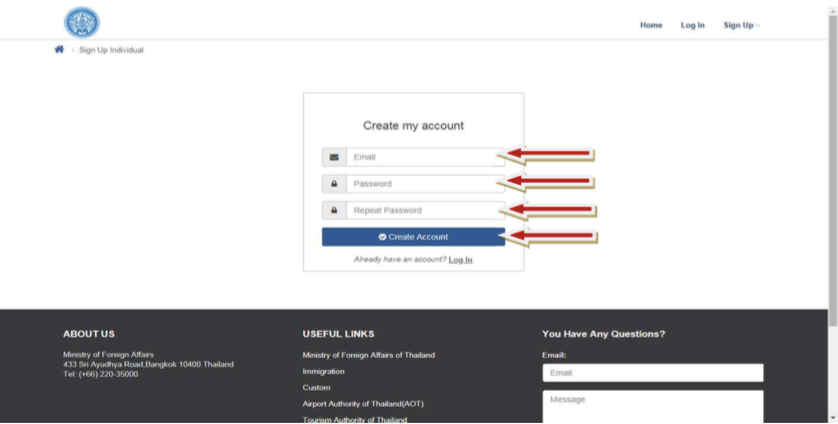838x424 pixels.
Task: Follow the Log In link below the form
Action: [460, 260]
